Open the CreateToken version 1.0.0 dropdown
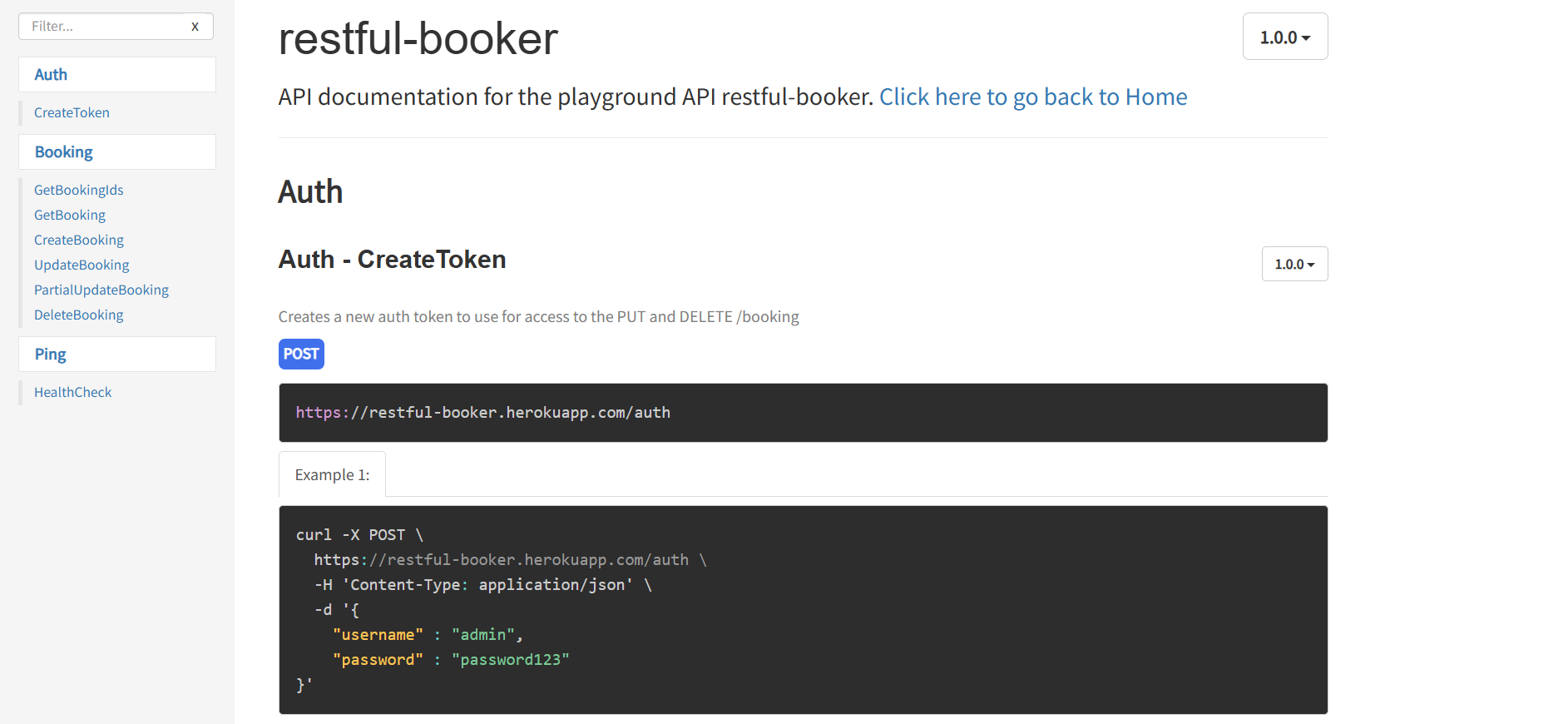 (1294, 264)
